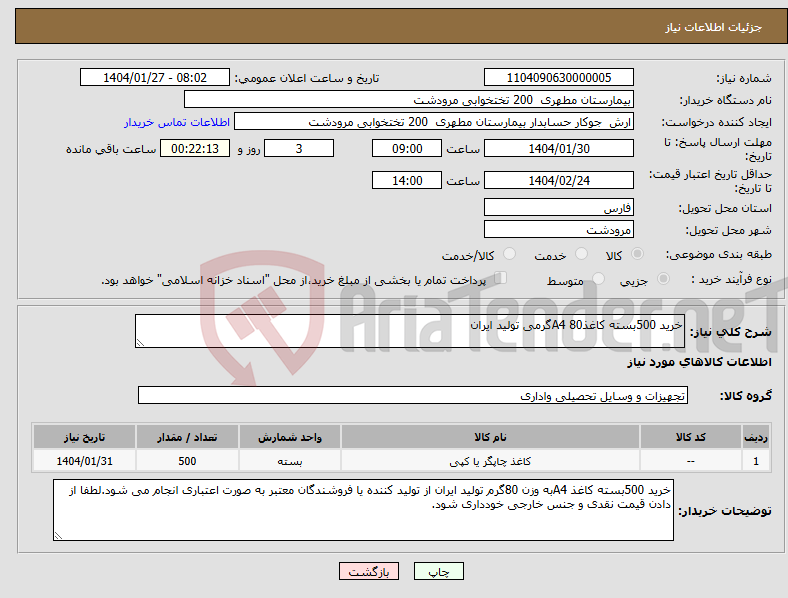Click the resize grip of توضیحات خریدار textarea
788x598 pixels.
tap(58, 536)
